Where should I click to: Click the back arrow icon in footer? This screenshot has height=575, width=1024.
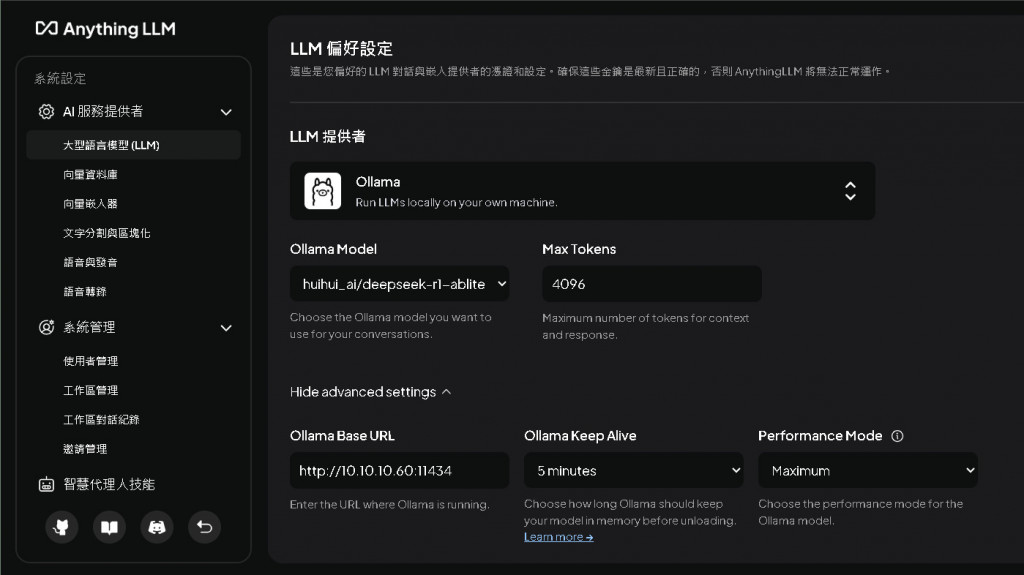[x=204, y=527]
